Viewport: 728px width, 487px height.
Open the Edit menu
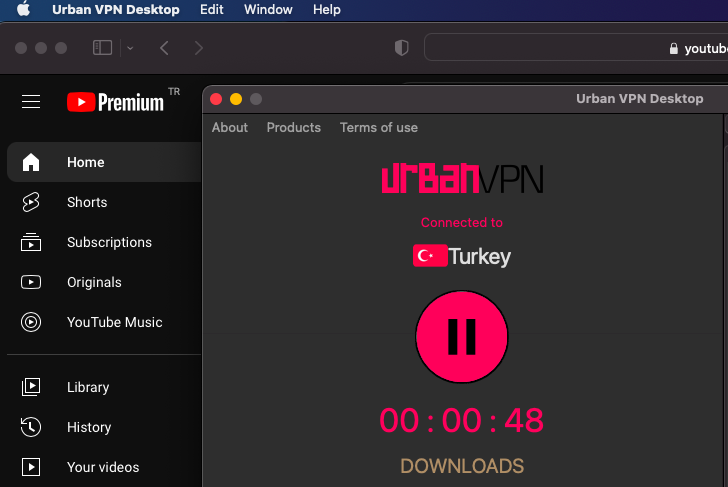[212, 9]
